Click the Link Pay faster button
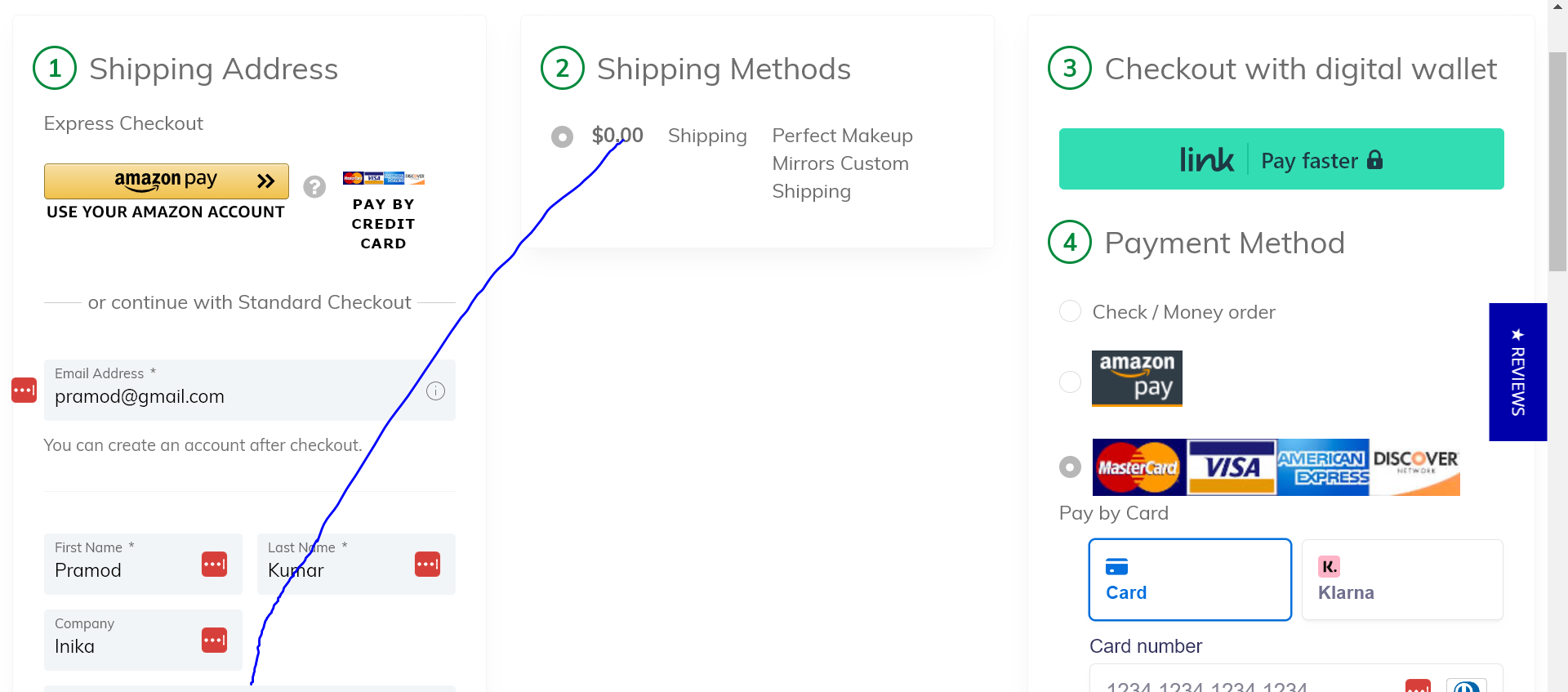This screenshot has width=1568, height=692. coord(1281,159)
